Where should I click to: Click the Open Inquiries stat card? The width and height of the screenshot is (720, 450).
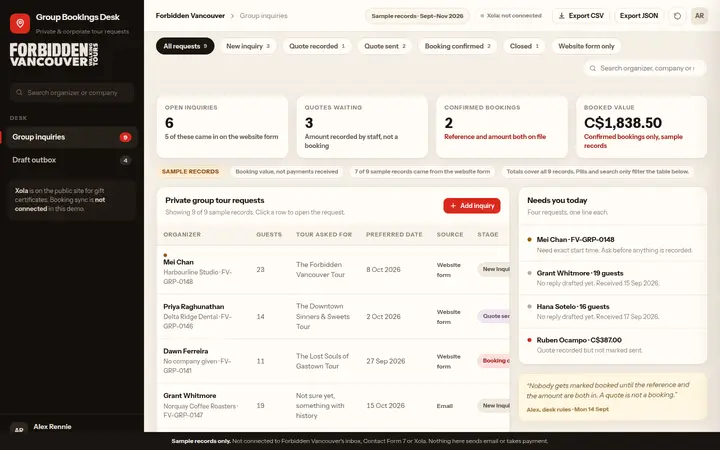click(222, 127)
